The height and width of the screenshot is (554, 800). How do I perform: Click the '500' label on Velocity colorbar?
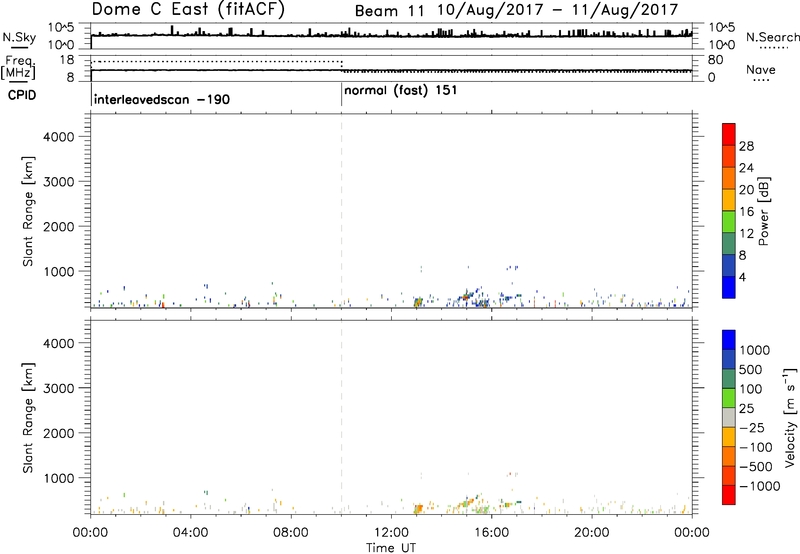(751, 369)
